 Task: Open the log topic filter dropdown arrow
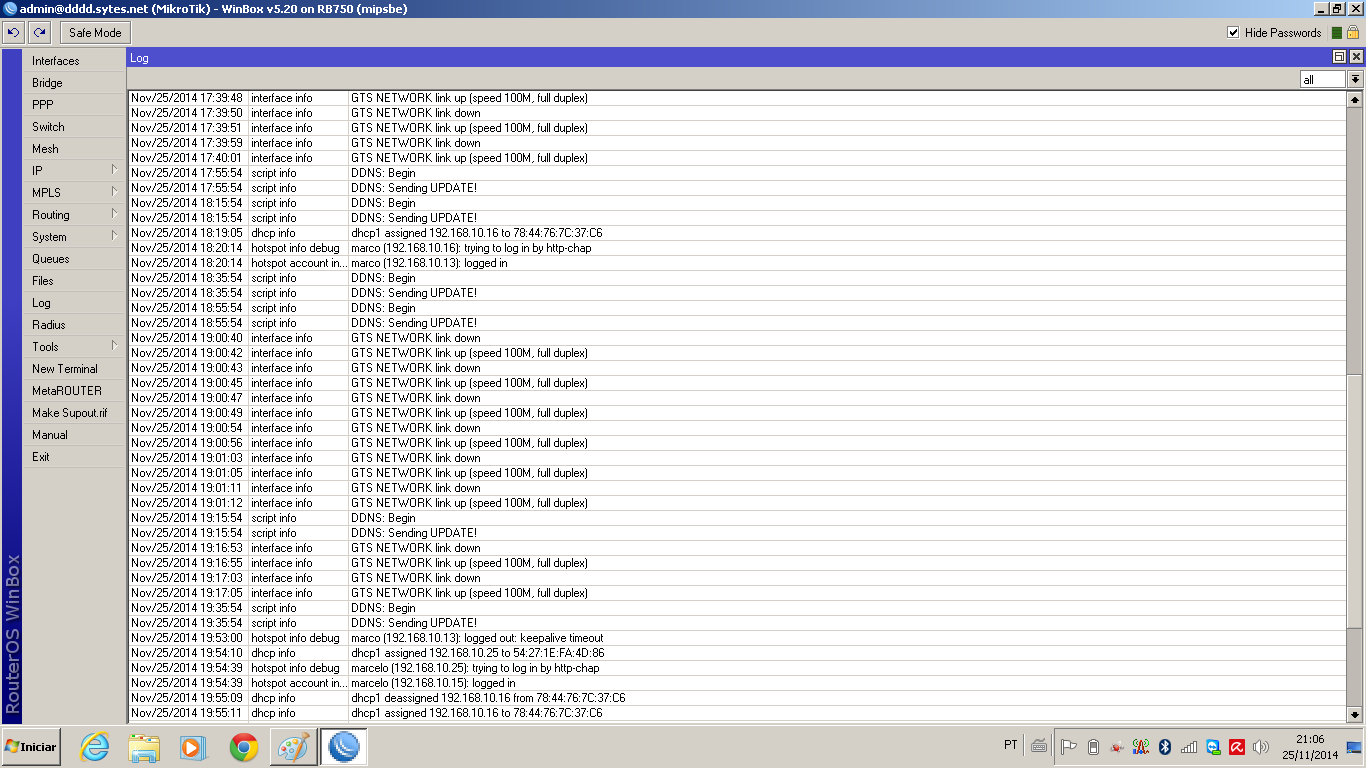pyautogui.click(x=1356, y=79)
